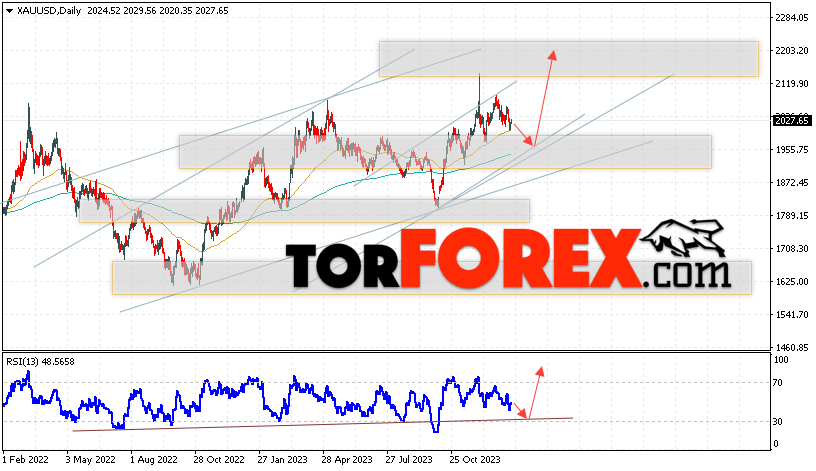Screen dimensions: 816x471
Task: Click the 1789.15 price axis label
Action: click(x=792, y=215)
